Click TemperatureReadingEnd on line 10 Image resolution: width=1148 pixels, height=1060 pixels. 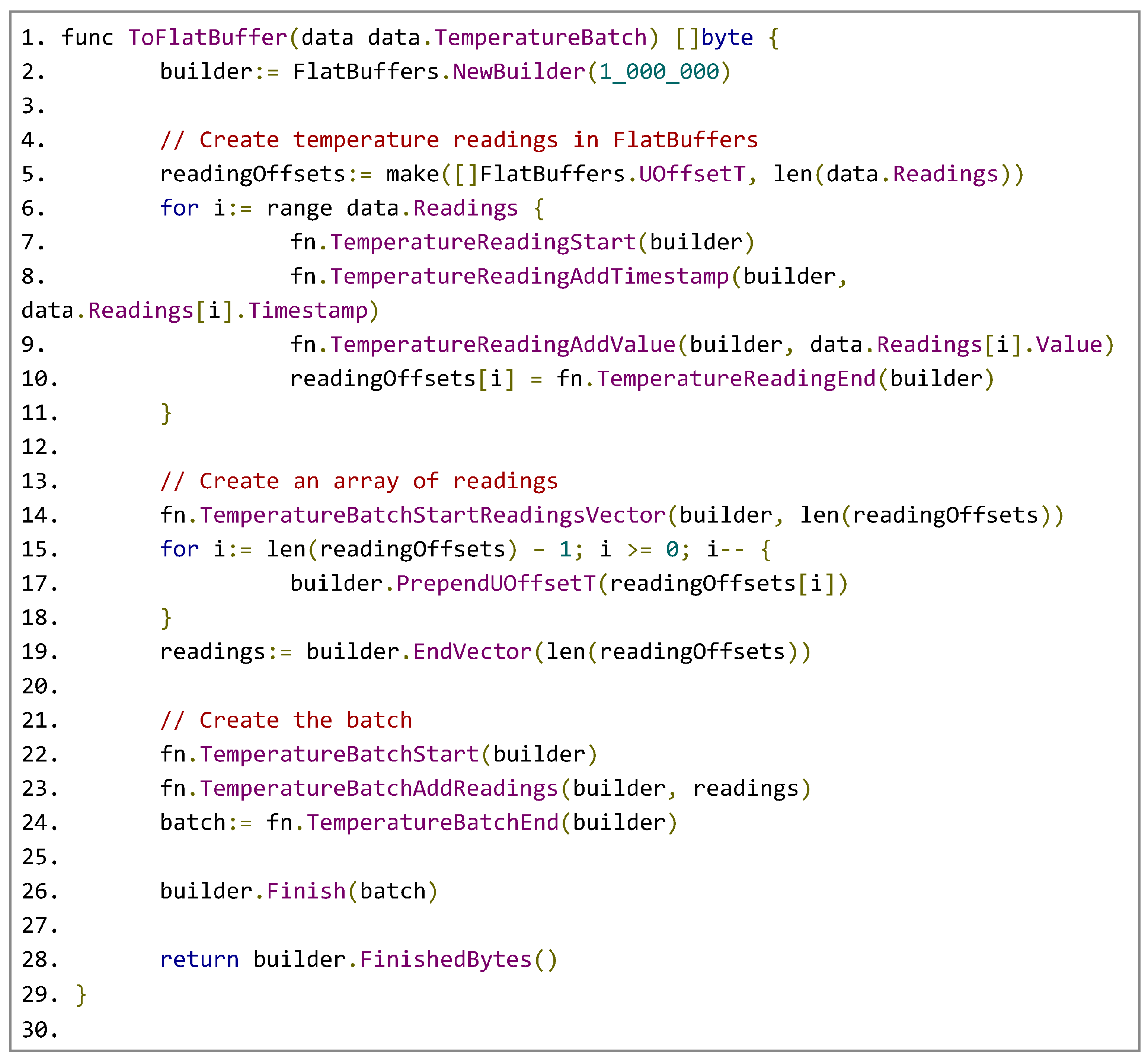[736, 379]
